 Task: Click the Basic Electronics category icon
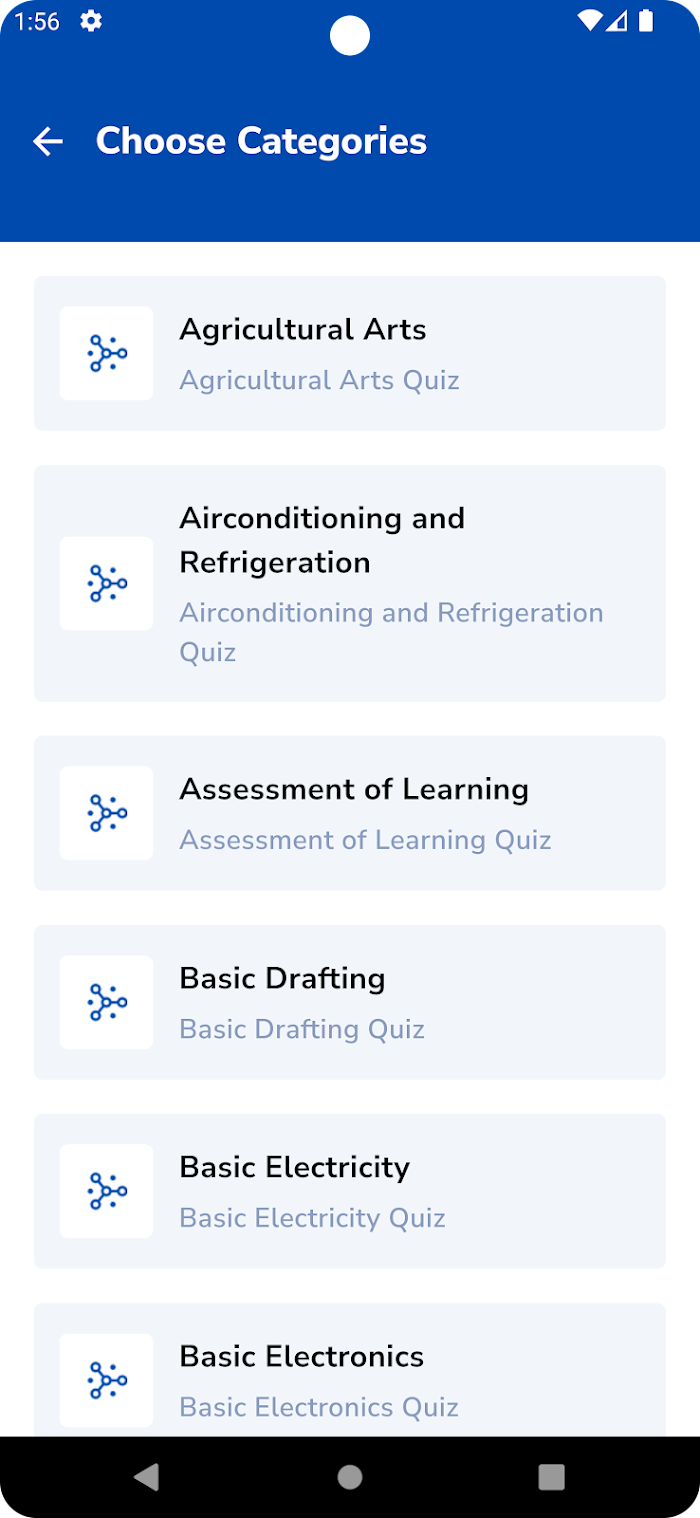106,1380
